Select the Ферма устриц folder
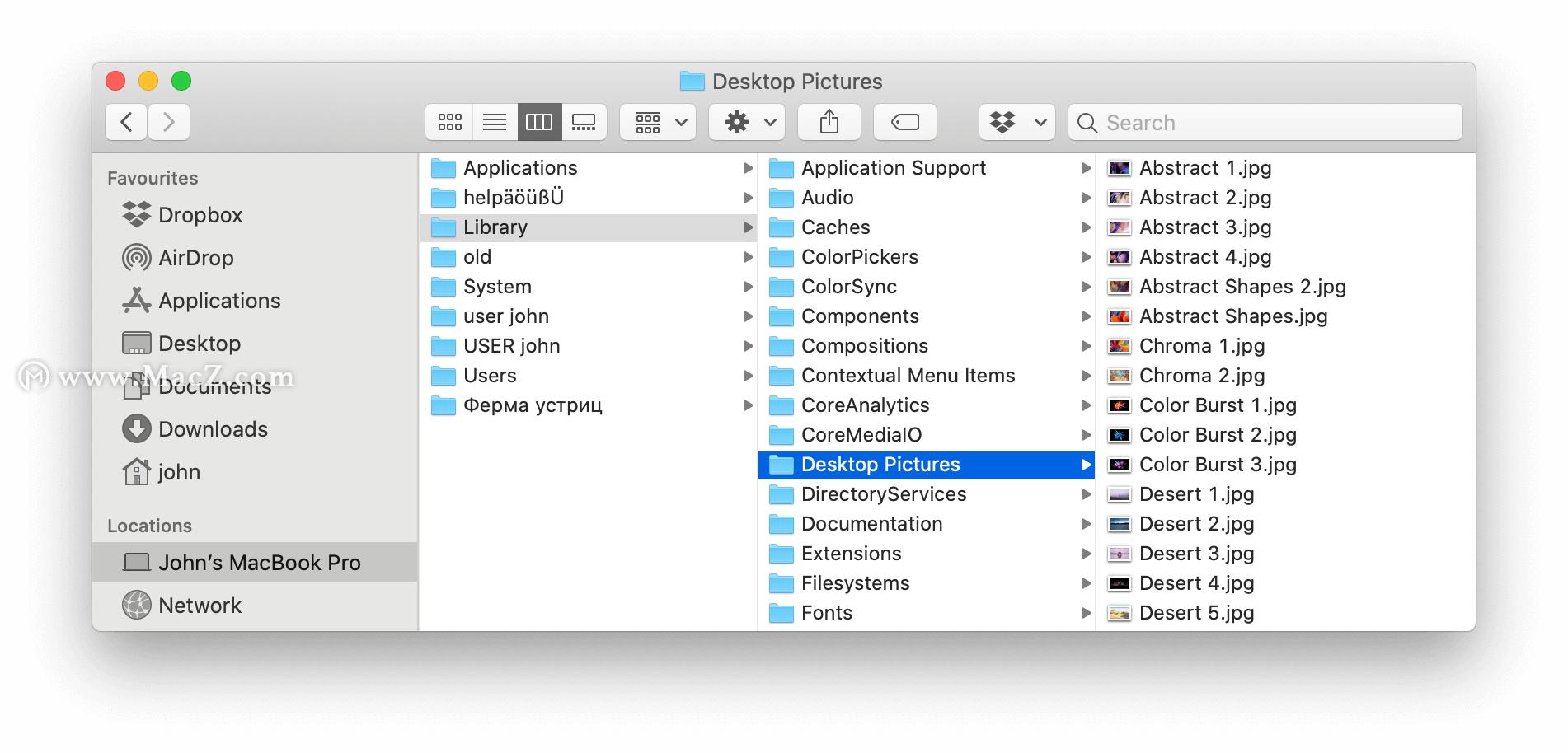This screenshot has width=1568, height=753. (589, 405)
